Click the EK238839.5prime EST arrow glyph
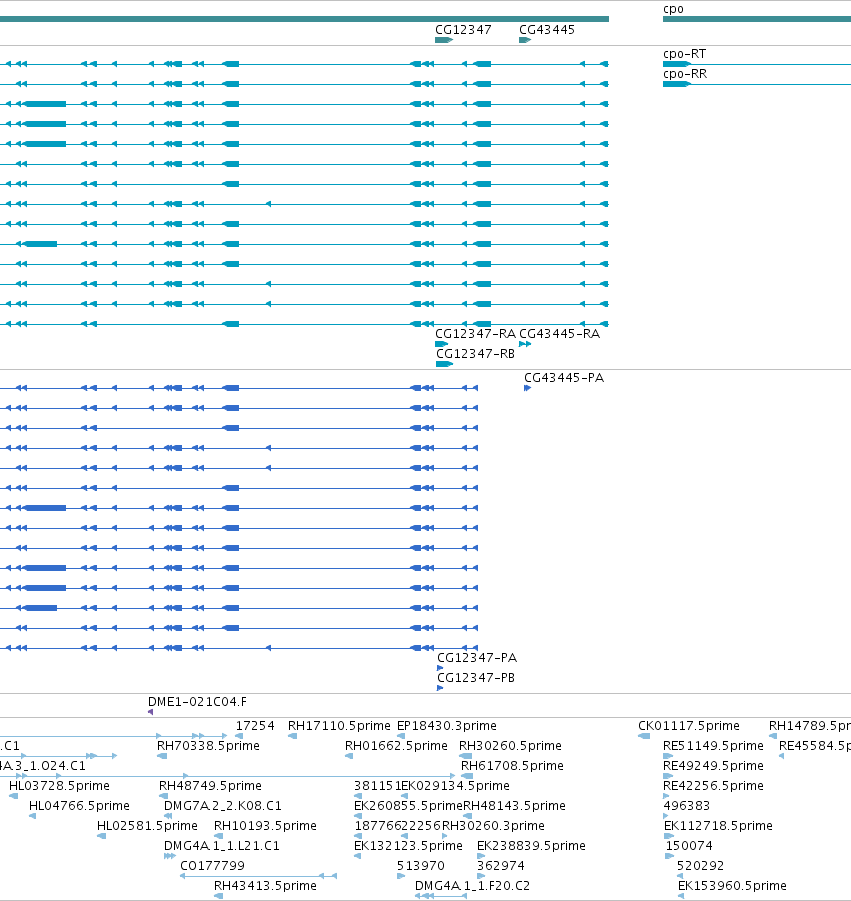This screenshot has width=851, height=901. (x=481, y=856)
